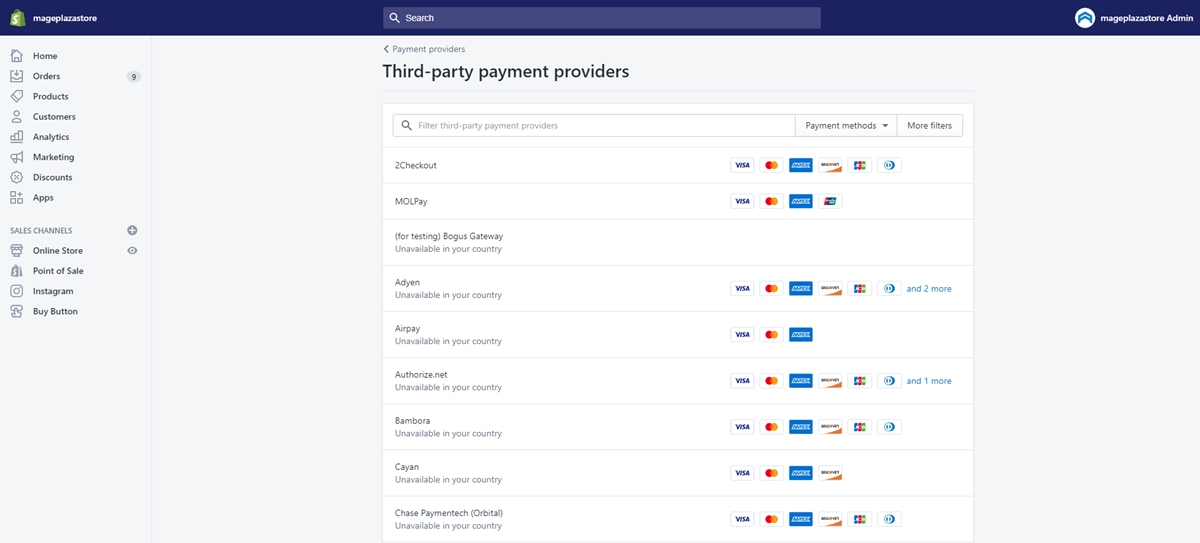Select the (for testing) Bogus Gateway row

[678, 242]
